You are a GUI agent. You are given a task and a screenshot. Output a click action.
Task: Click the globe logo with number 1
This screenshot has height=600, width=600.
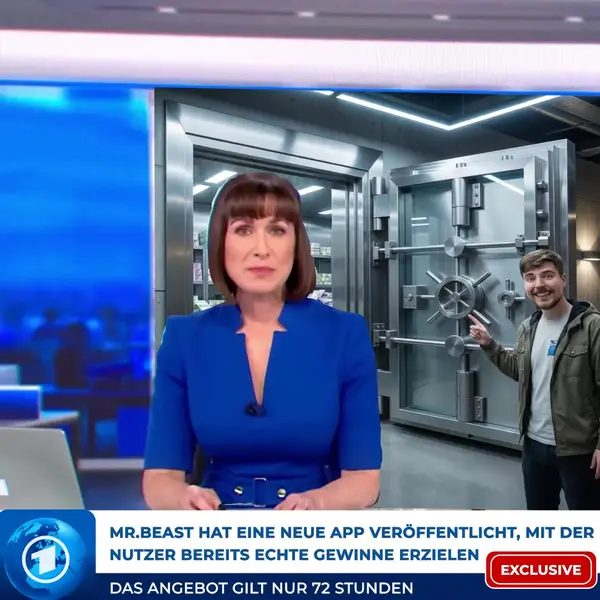click(46, 558)
